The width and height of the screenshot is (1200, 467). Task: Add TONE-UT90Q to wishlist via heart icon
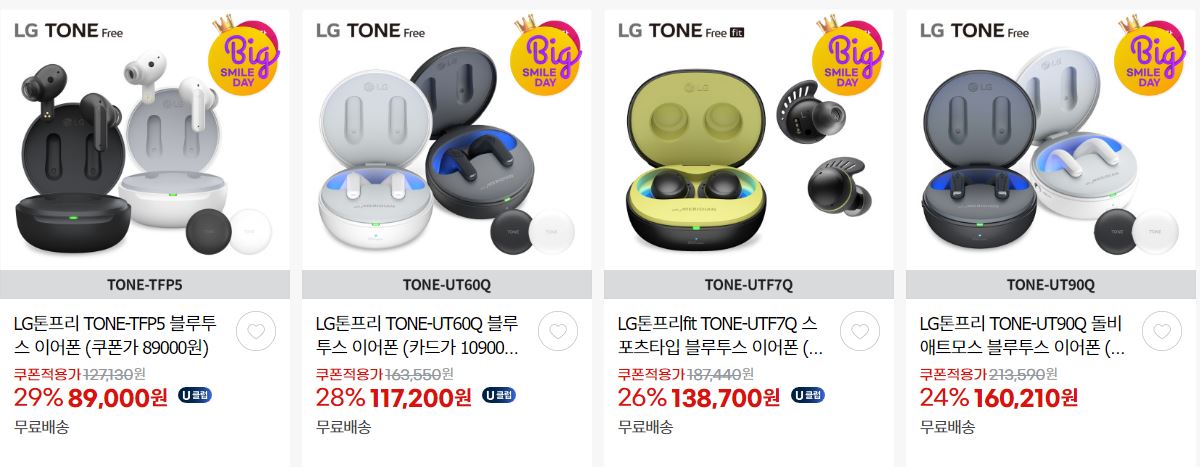click(1161, 331)
